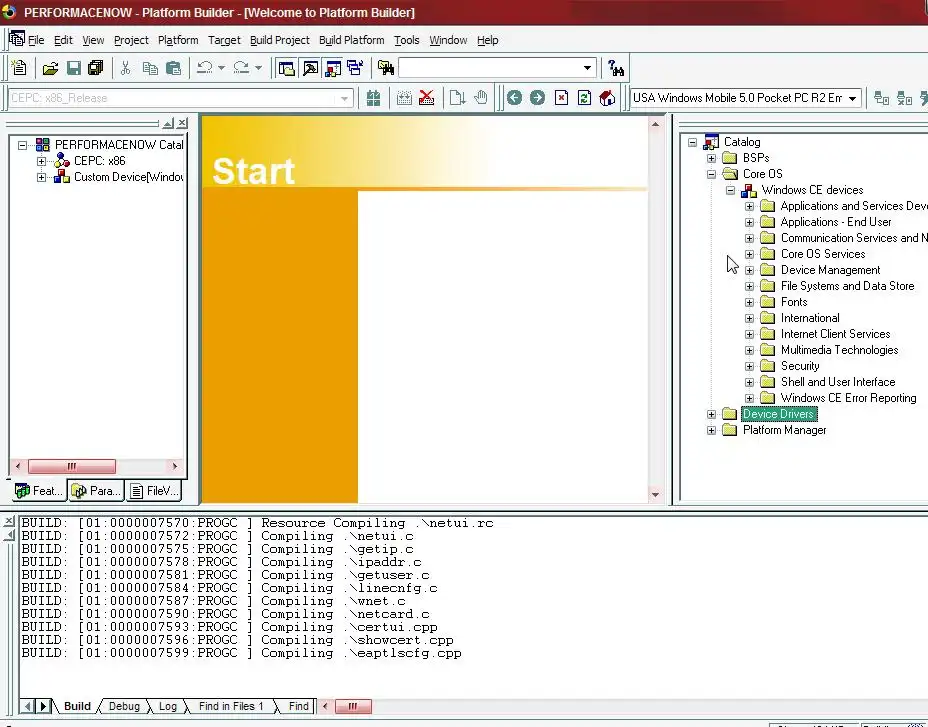Click the download image document-arrow icon
Screen dimensions: 928x727
click(457, 98)
